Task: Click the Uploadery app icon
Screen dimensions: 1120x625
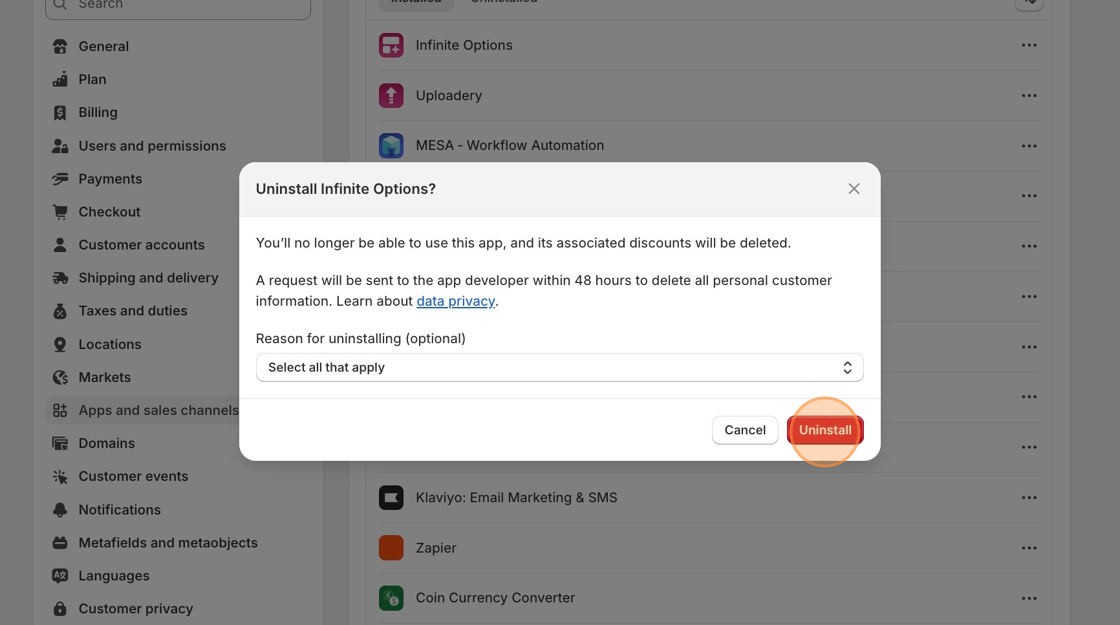Action: coord(391,95)
